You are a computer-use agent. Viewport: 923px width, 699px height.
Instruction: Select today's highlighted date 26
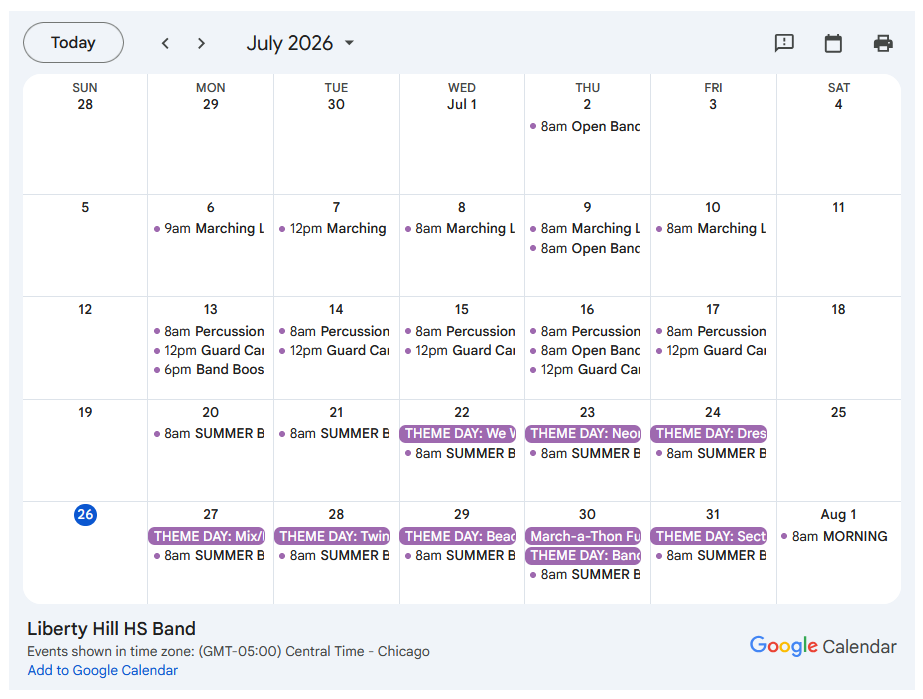(85, 515)
